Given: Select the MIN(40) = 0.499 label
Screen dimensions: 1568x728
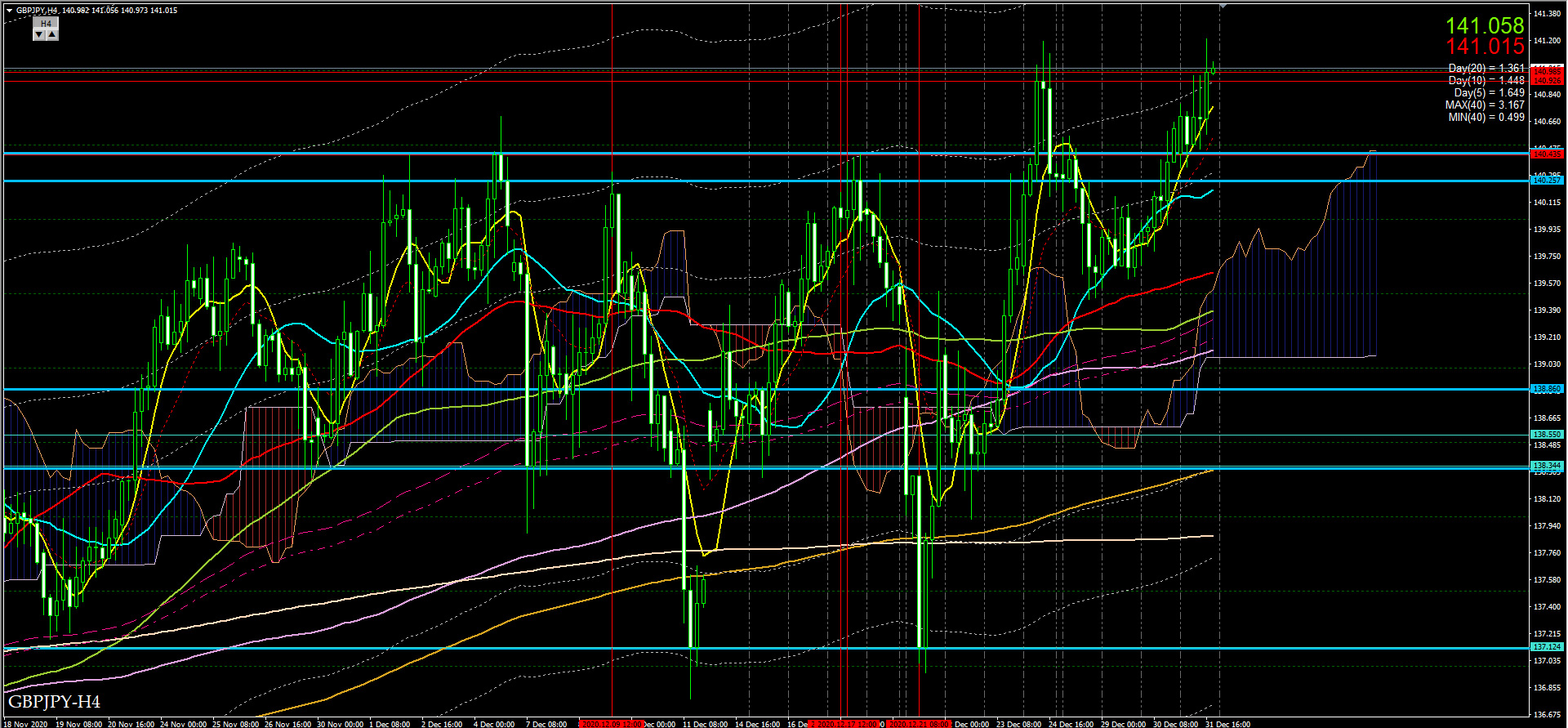Looking at the screenshot, I should (x=1486, y=117).
